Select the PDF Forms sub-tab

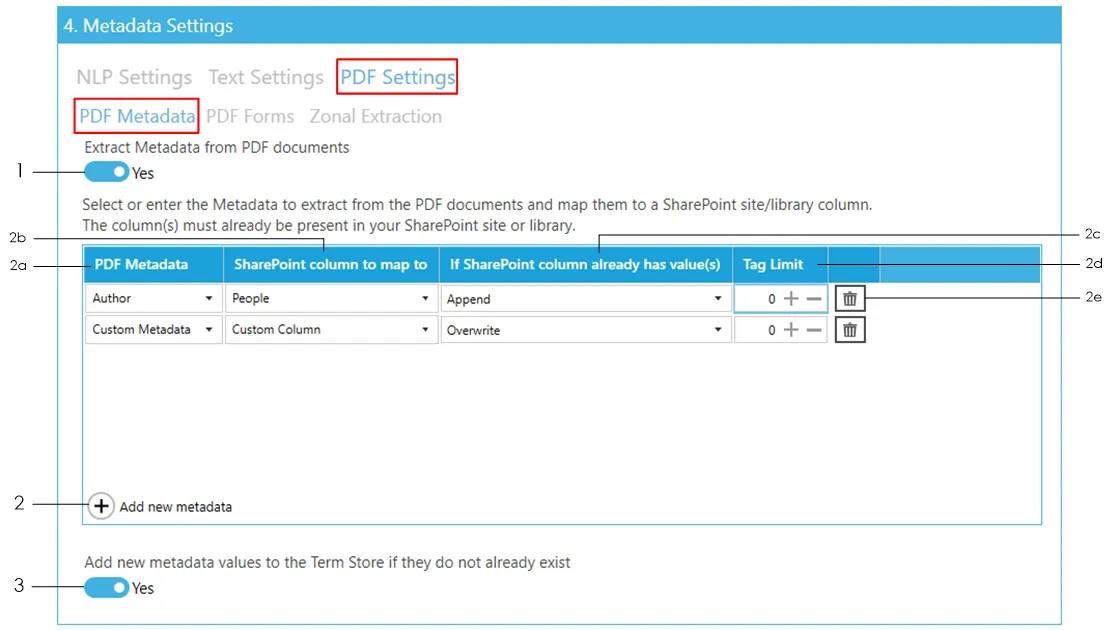(250, 116)
